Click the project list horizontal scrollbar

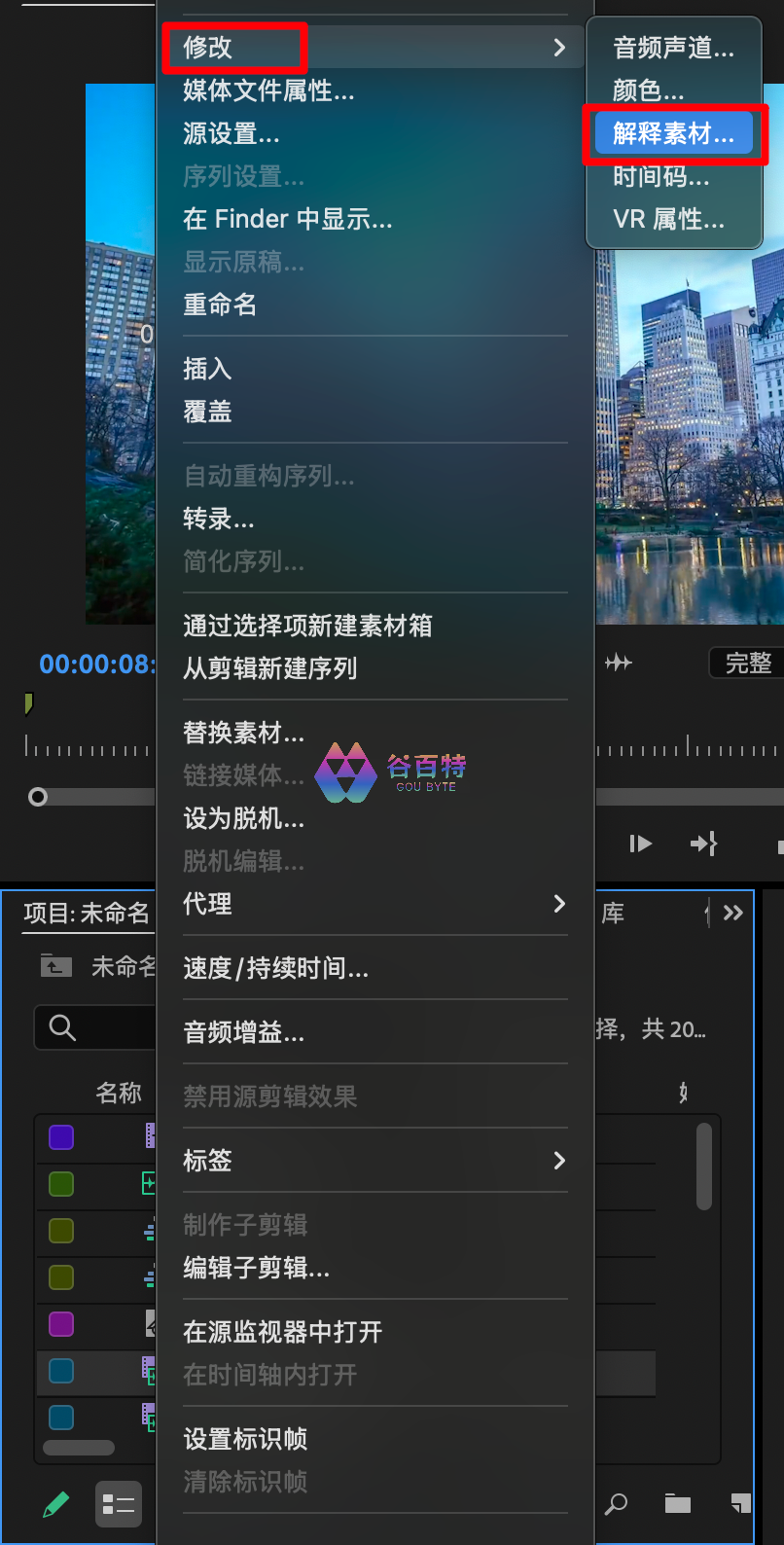pyautogui.click(x=79, y=1447)
